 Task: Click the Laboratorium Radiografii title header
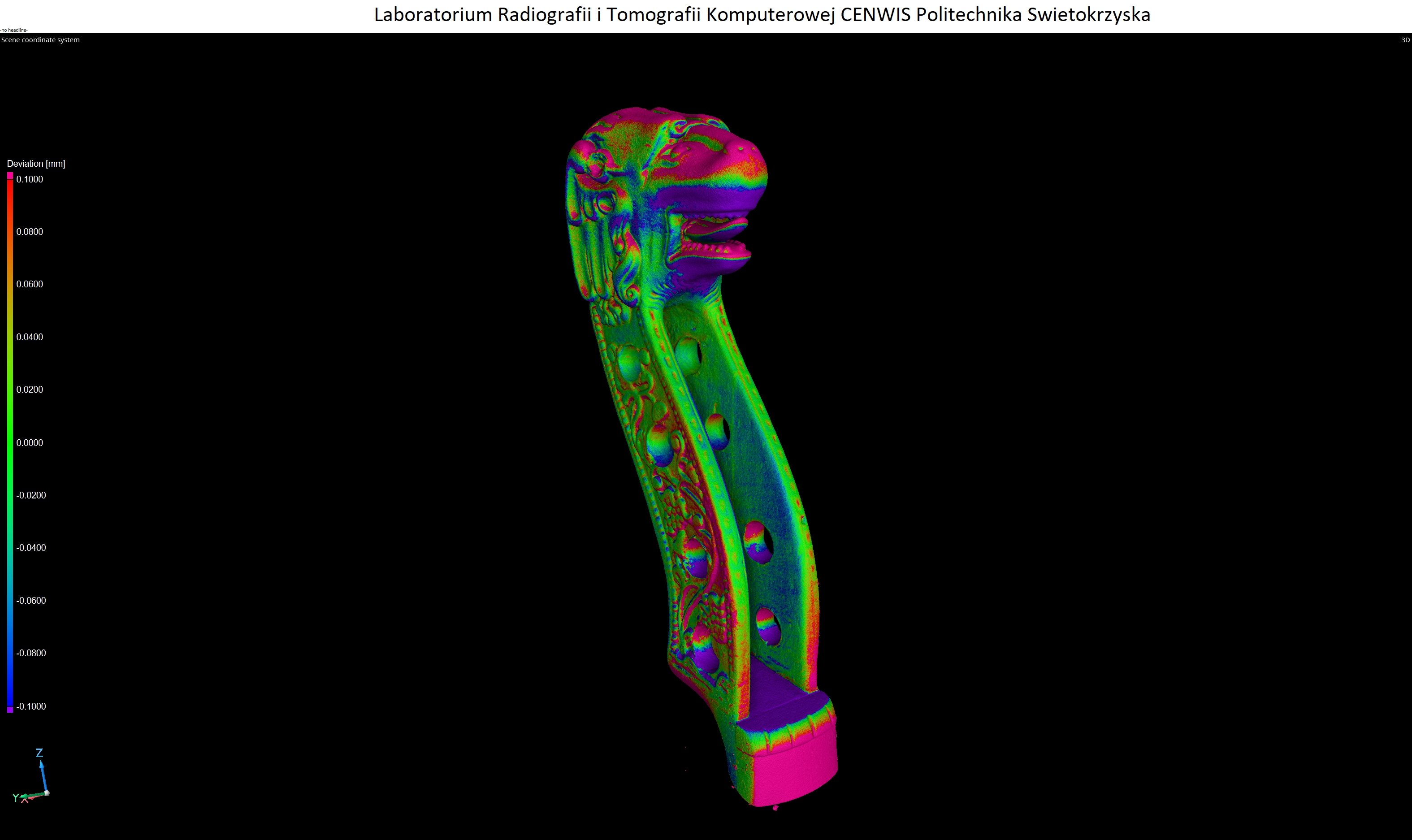762,15
